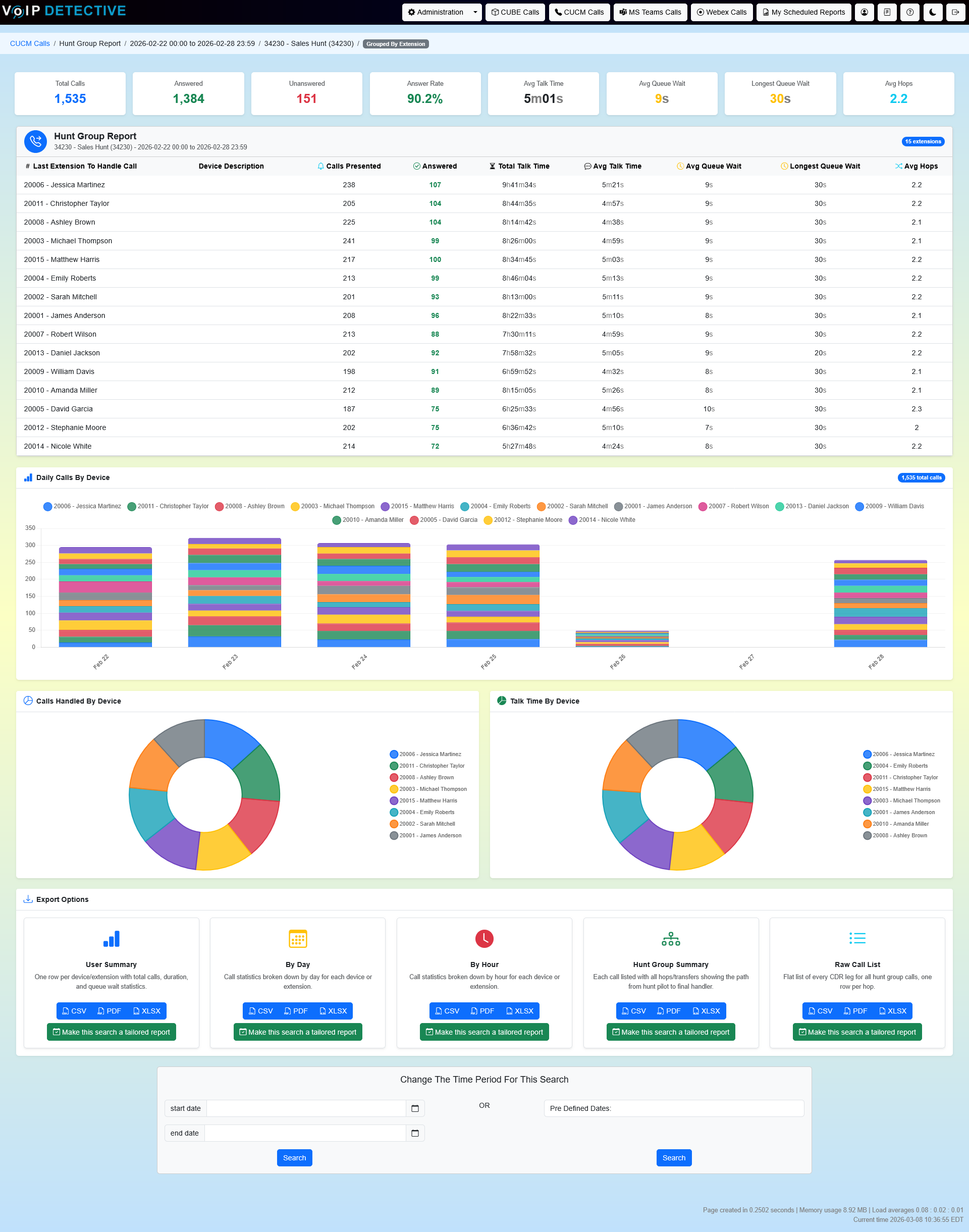Open My Scheduled Reports
Image resolution: width=969 pixels, height=1232 pixels.
(803, 12)
